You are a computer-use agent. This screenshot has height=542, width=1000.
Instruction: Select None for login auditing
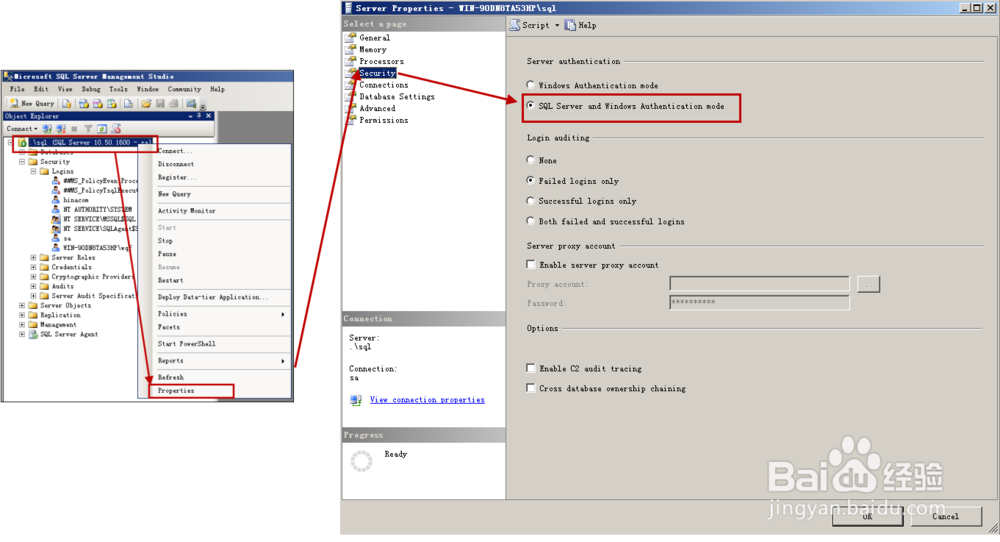(x=530, y=159)
